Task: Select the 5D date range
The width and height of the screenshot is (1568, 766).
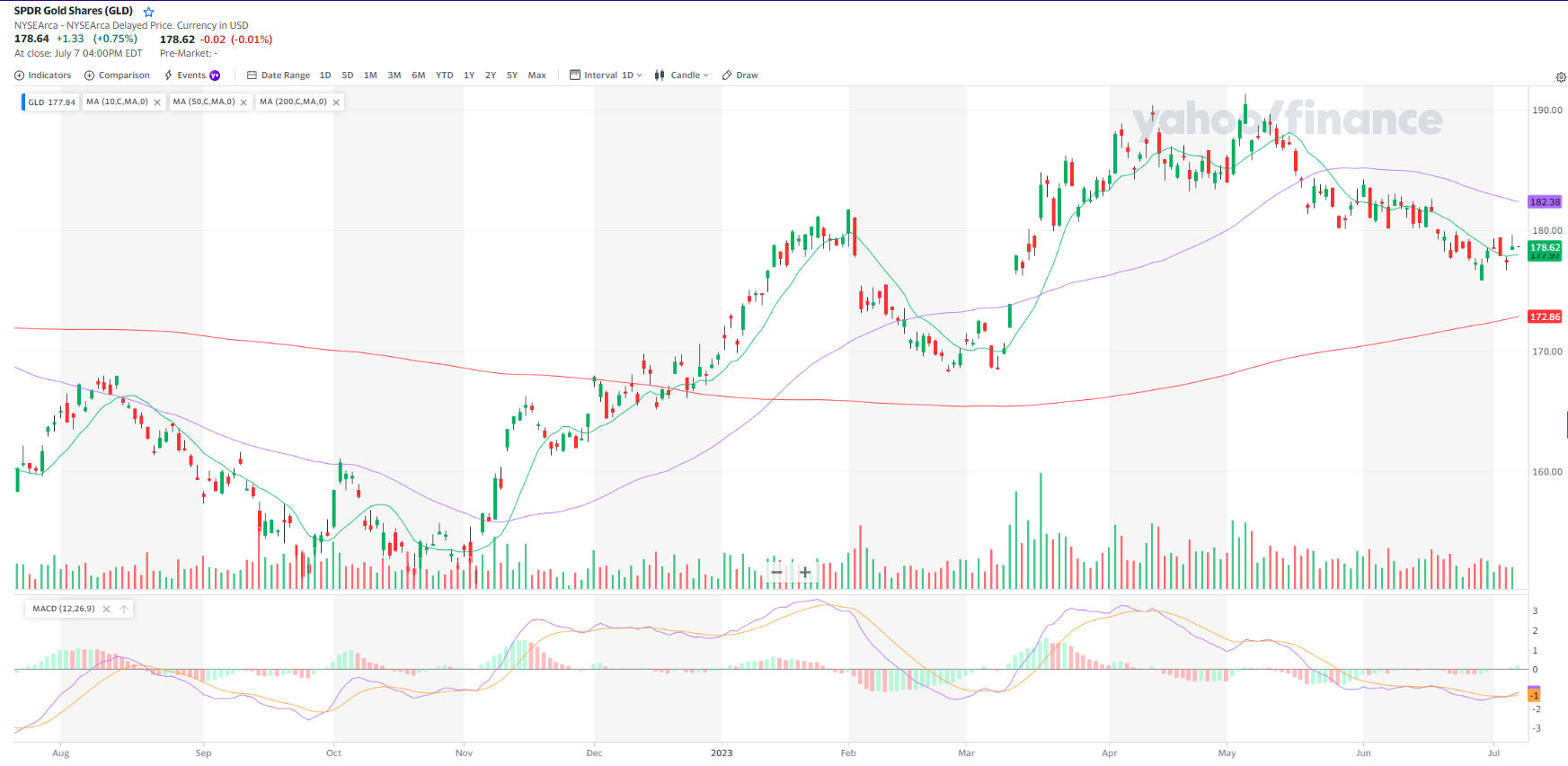Action: pos(348,76)
